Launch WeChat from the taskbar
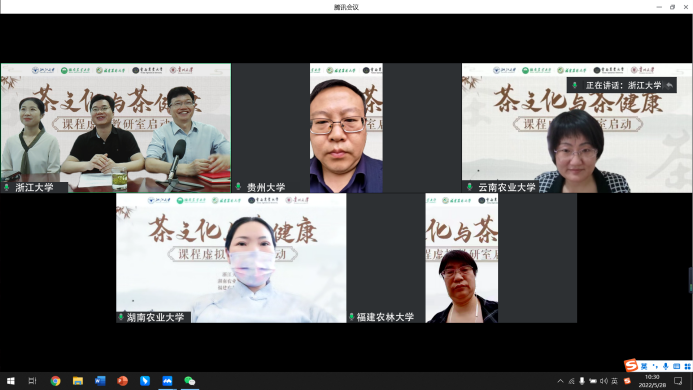This screenshot has height=390, width=693. click(x=190, y=381)
